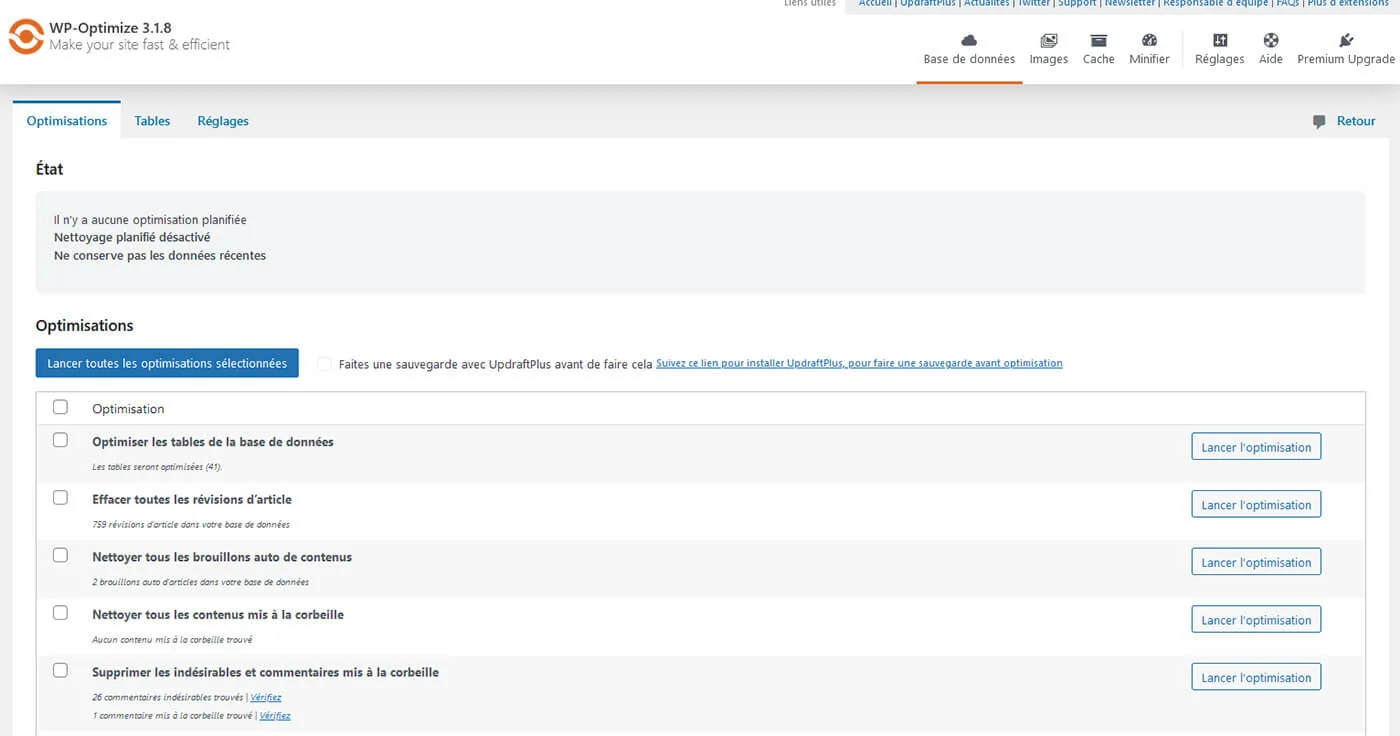The image size is (1400, 736).
Task: Launch optimisation for article revisions row
Action: [x=1256, y=505]
